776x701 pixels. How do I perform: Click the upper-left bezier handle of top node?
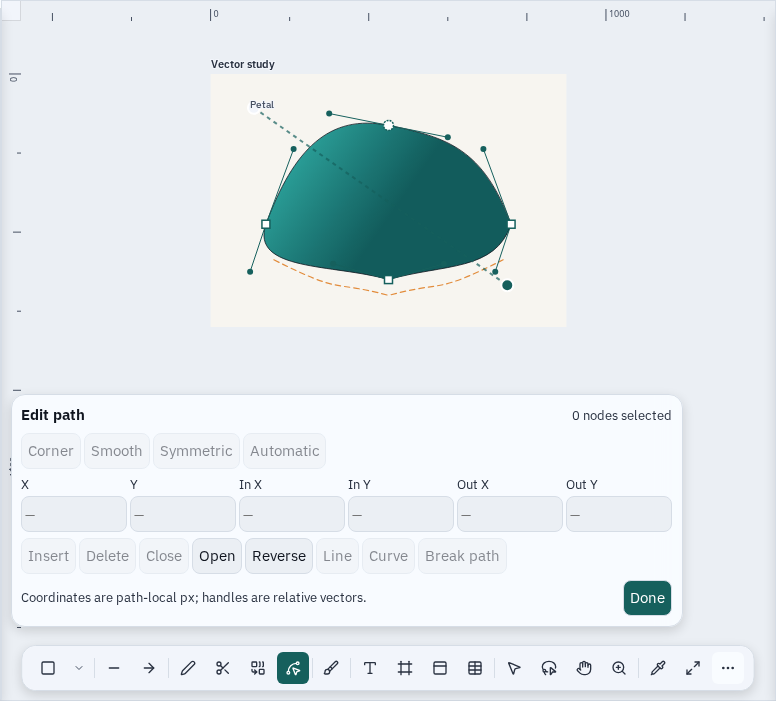click(x=329, y=113)
